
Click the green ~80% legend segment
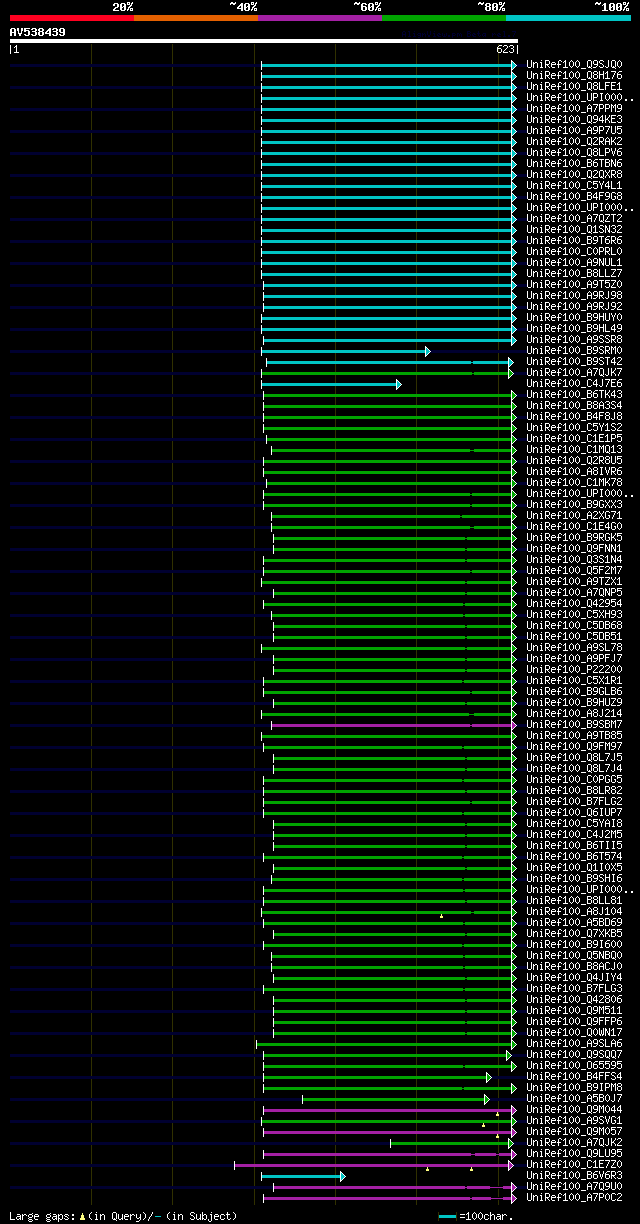444,18
